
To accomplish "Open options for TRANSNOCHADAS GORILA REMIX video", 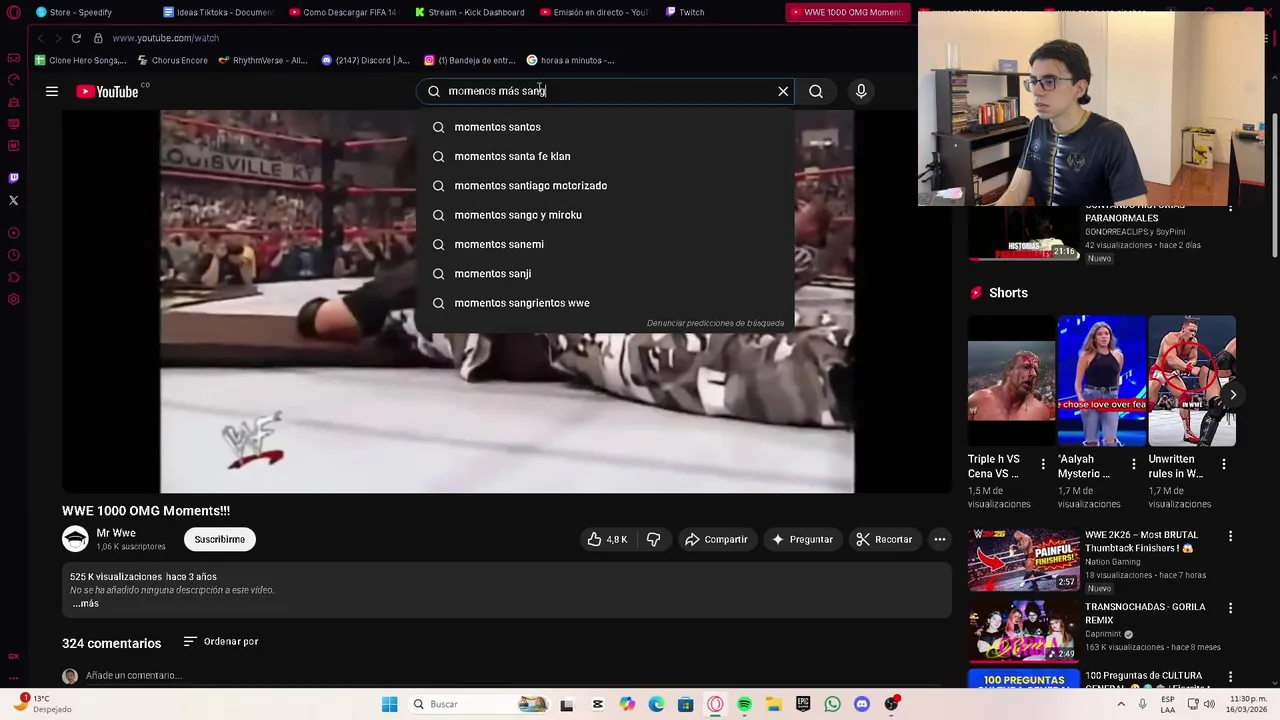I will point(1230,608).
